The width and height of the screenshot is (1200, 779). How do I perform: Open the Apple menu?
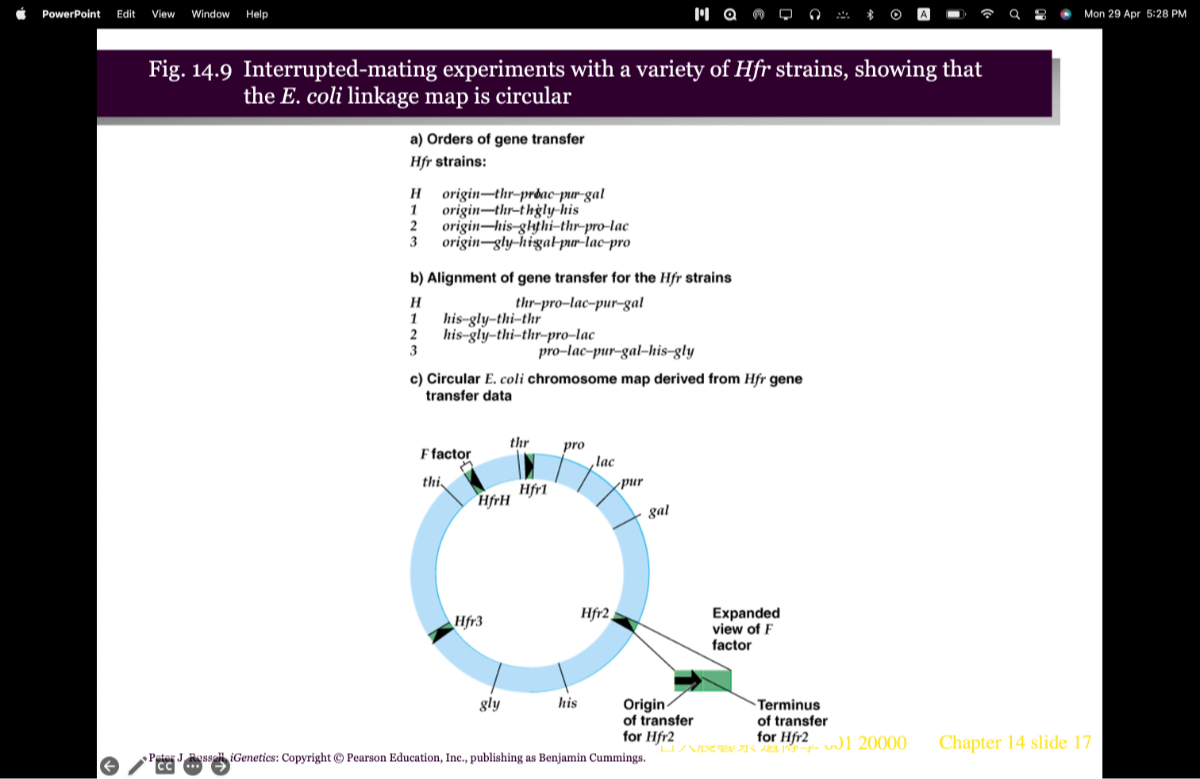click(20, 14)
